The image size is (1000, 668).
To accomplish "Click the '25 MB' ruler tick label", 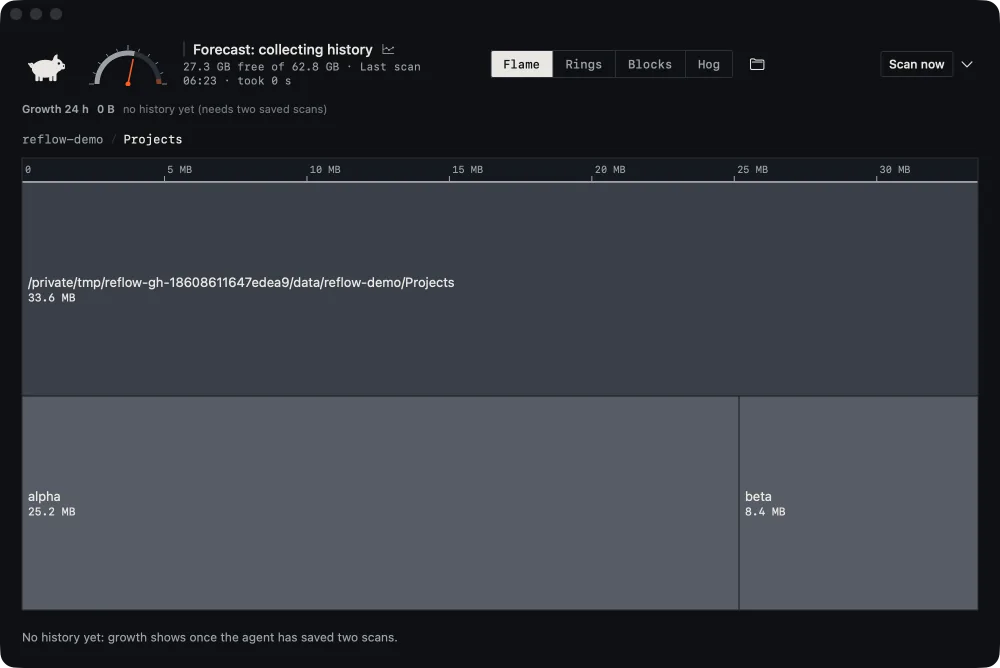I will 753,170.
